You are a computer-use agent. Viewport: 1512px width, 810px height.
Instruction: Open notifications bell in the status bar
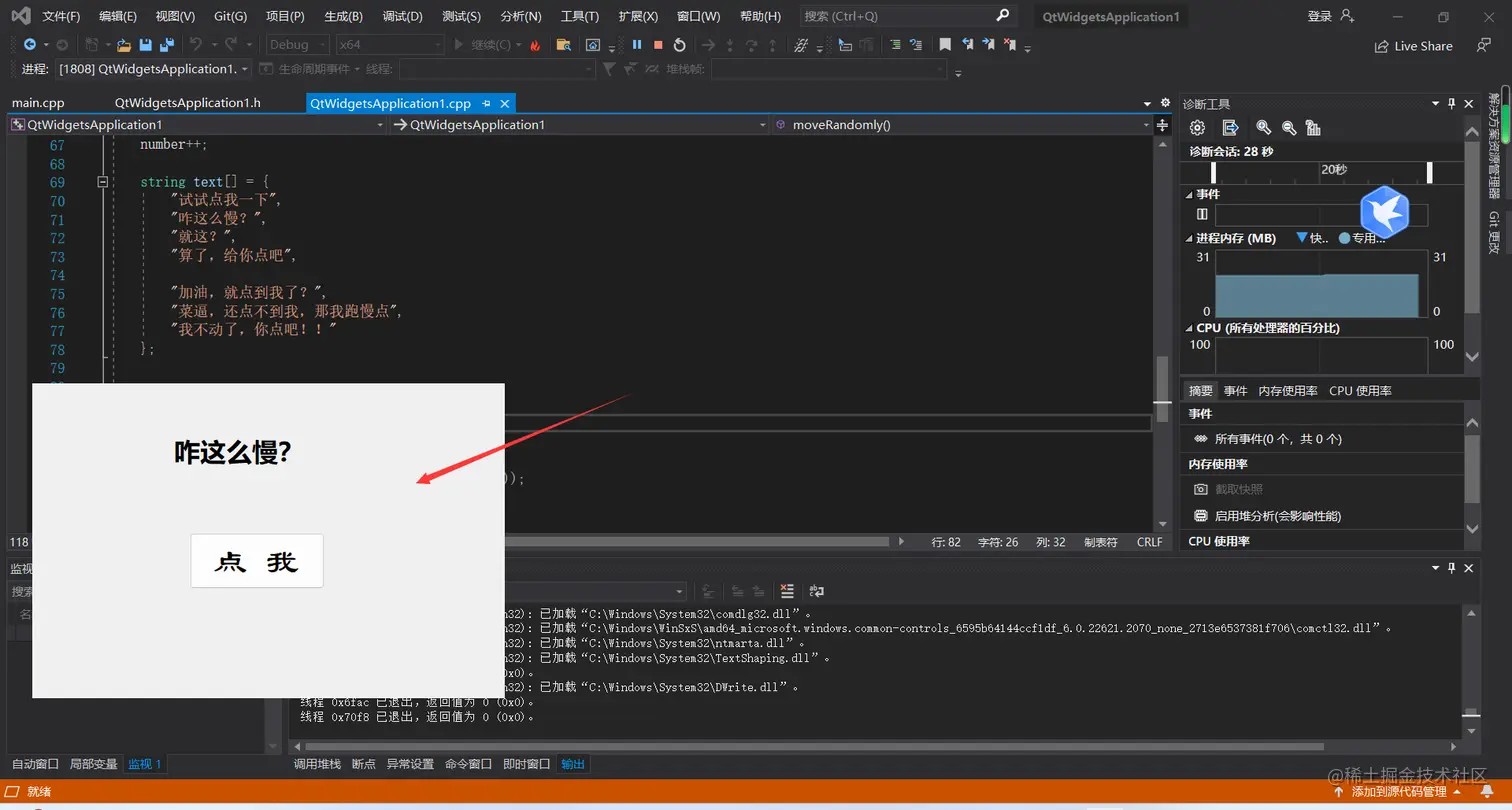tap(1487, 791)
